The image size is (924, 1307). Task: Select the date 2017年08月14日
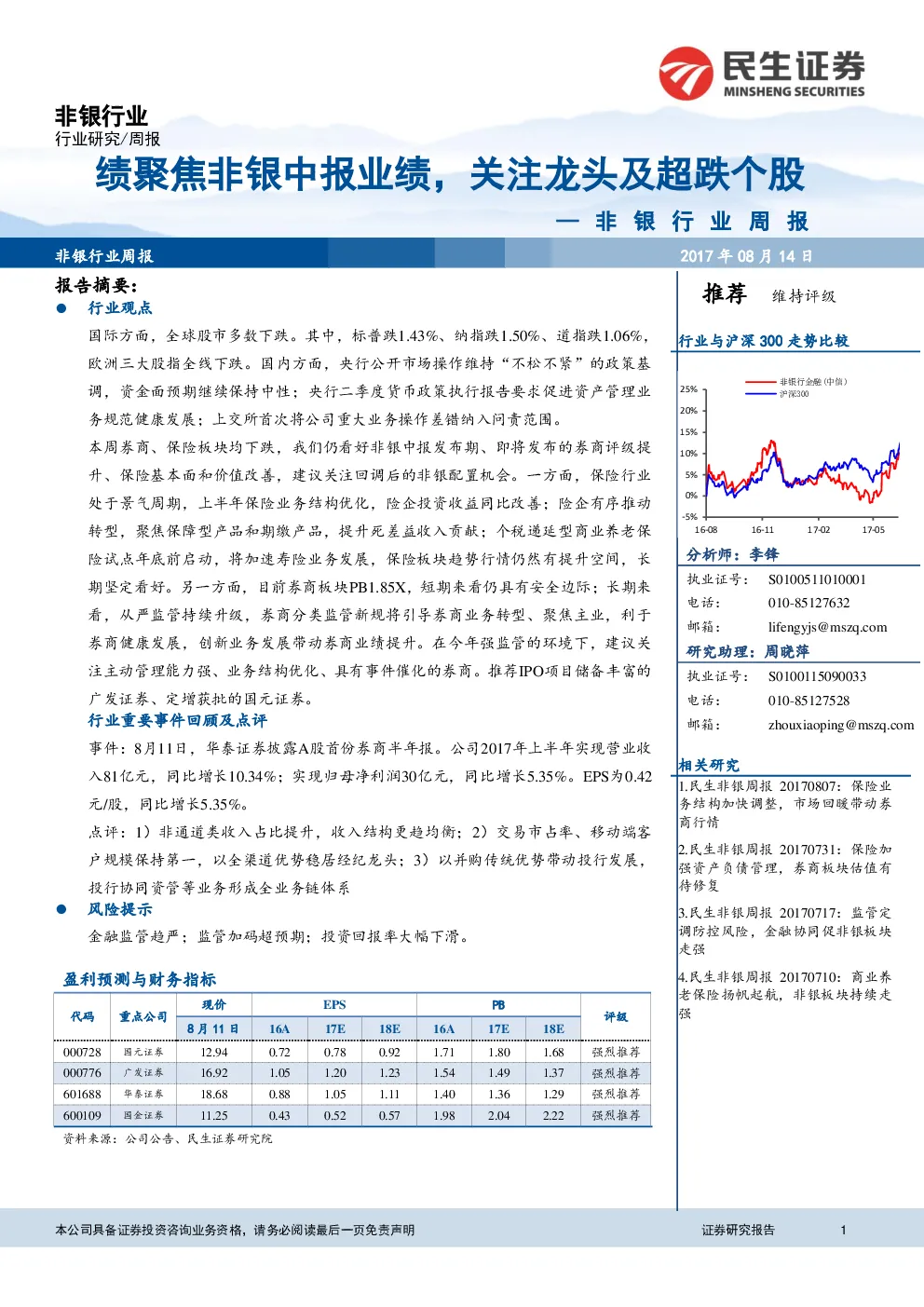(x=746, y=256)
